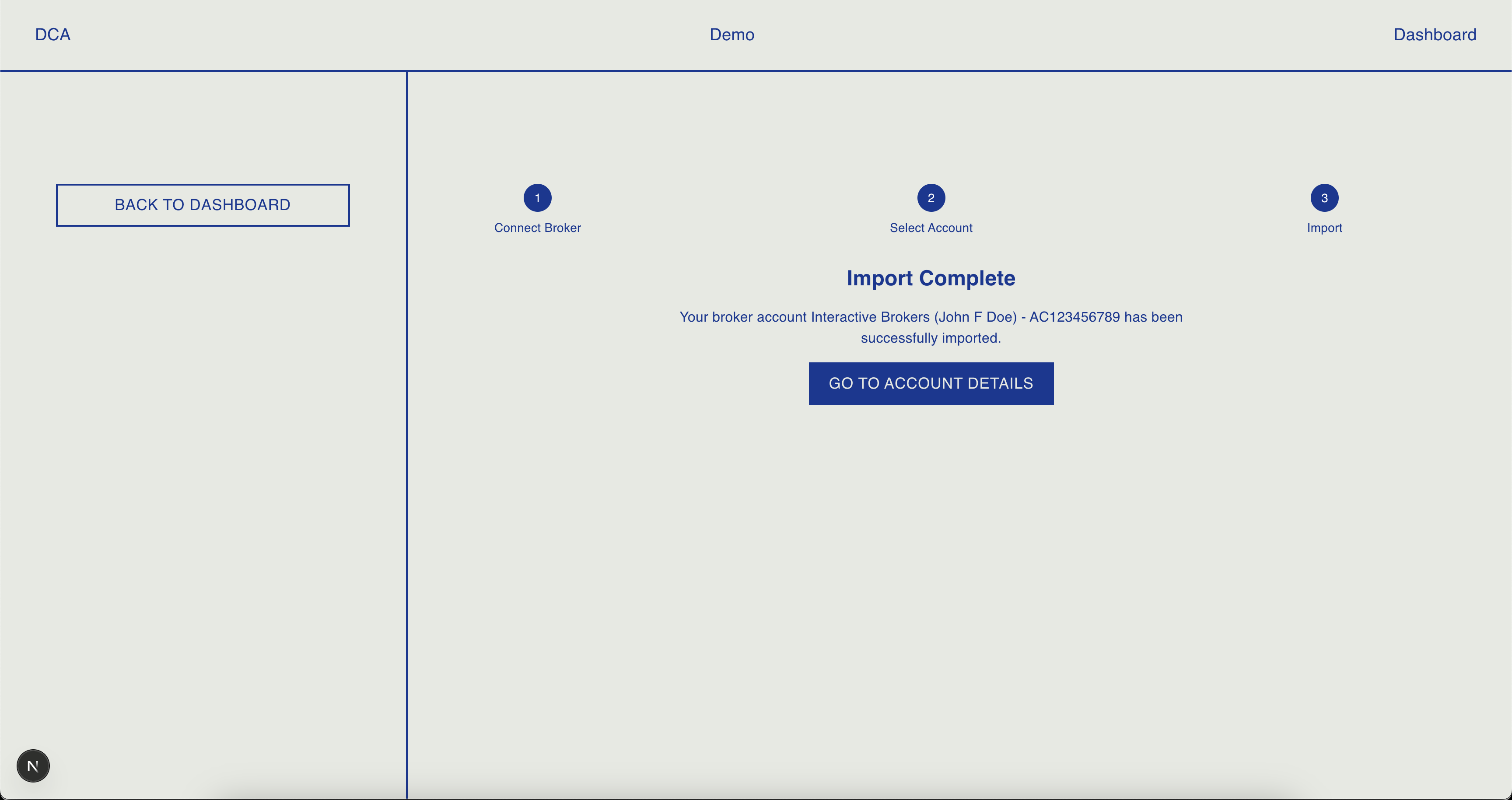Click the step 2 circle icon
Viewport: 1512px width, 800px height.
click(930, 198)
